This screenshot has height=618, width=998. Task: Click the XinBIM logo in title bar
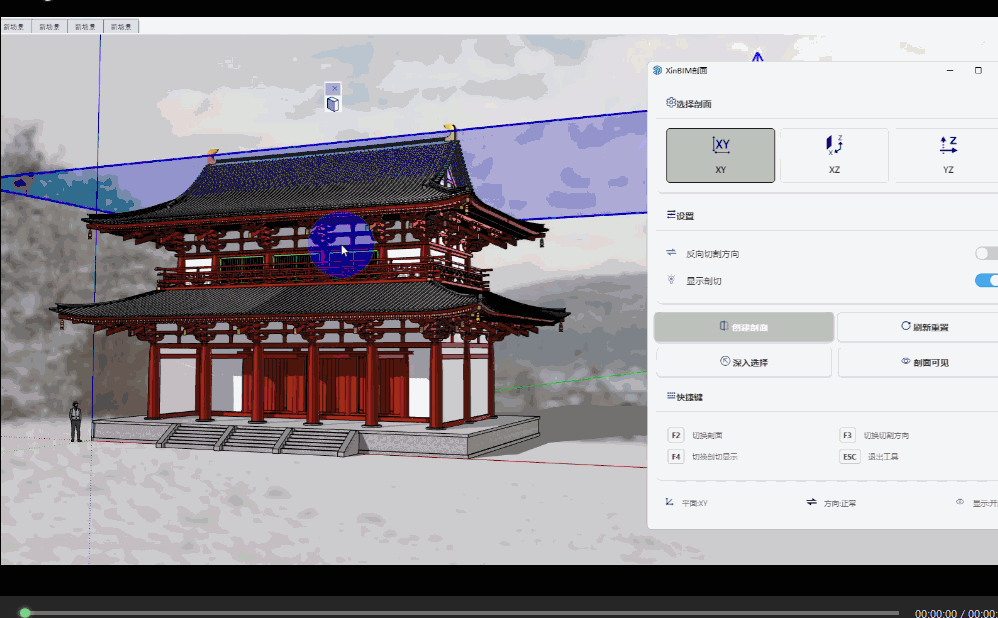(657, 70)
